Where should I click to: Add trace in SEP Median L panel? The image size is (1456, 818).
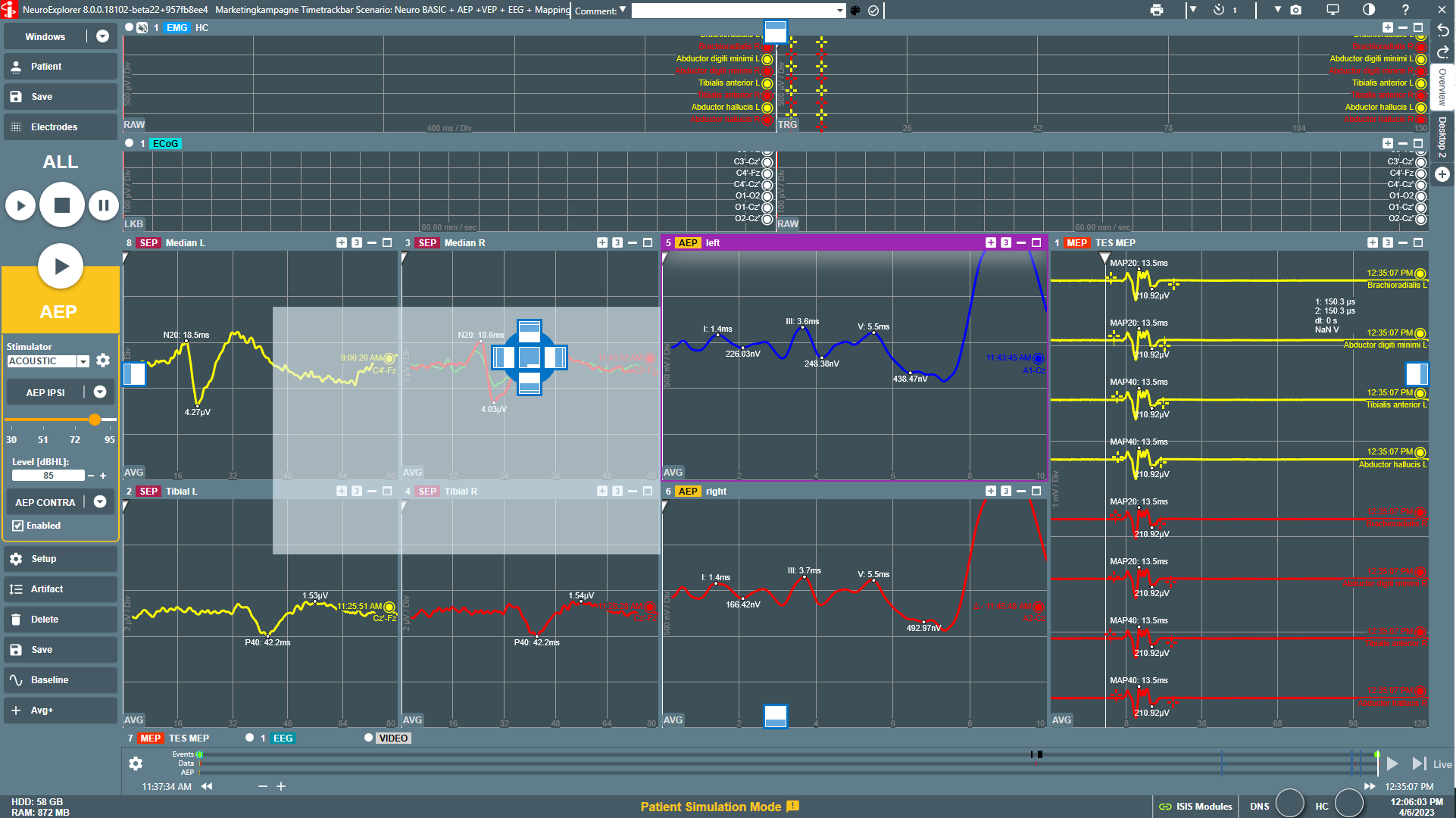342,243
